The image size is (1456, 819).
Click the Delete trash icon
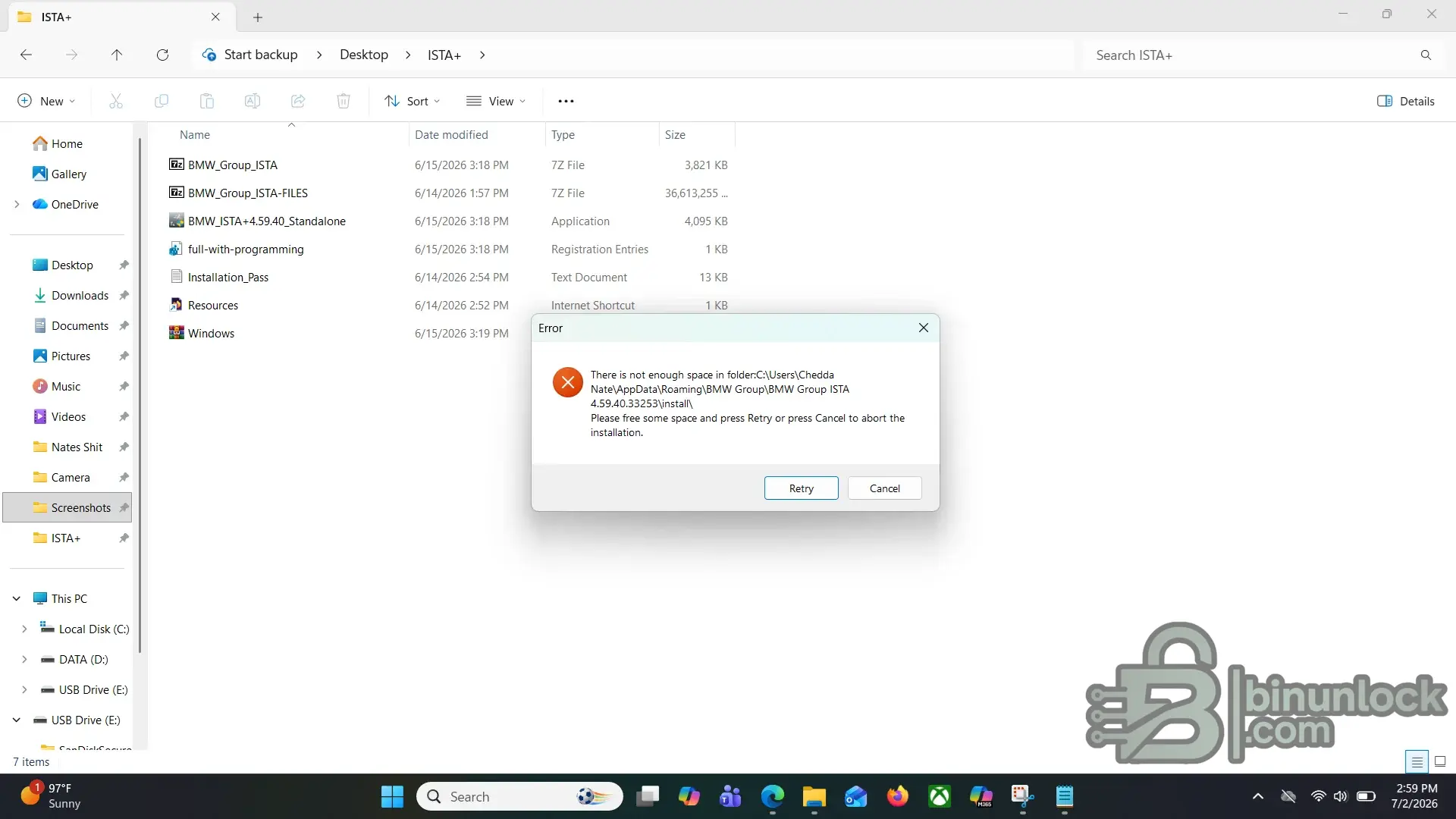coord(344,101)
